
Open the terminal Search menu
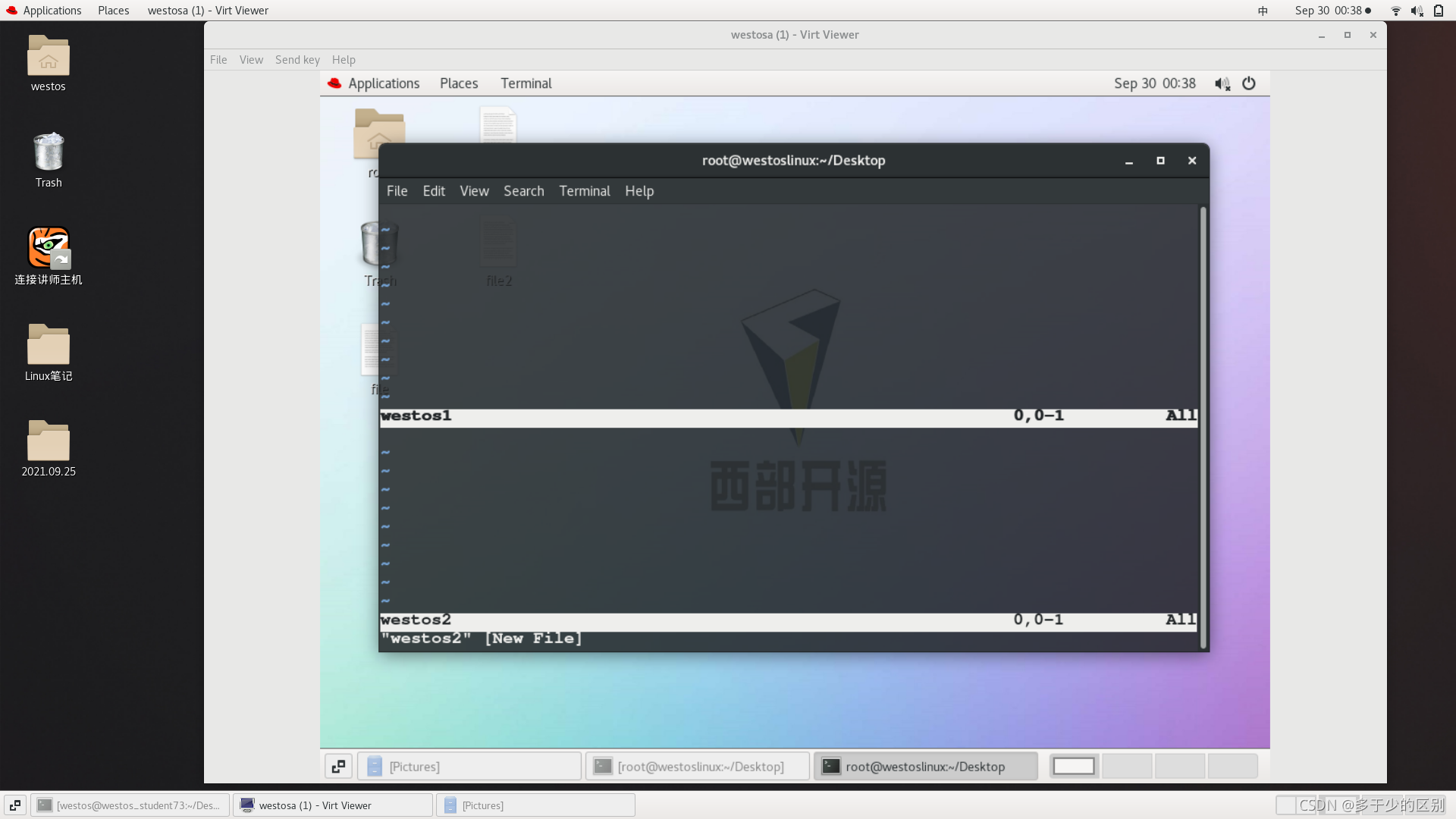(523, 191)
